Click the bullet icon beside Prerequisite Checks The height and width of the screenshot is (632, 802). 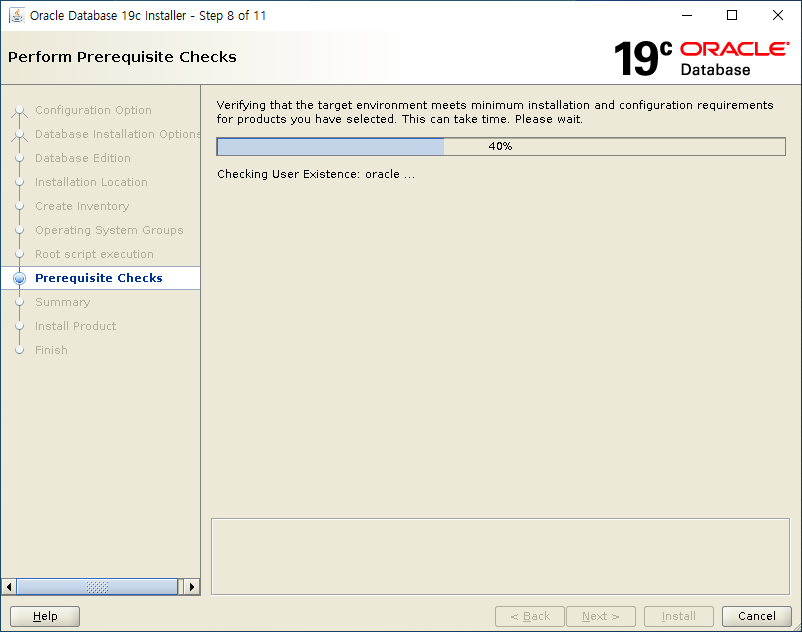click(19, 278)
